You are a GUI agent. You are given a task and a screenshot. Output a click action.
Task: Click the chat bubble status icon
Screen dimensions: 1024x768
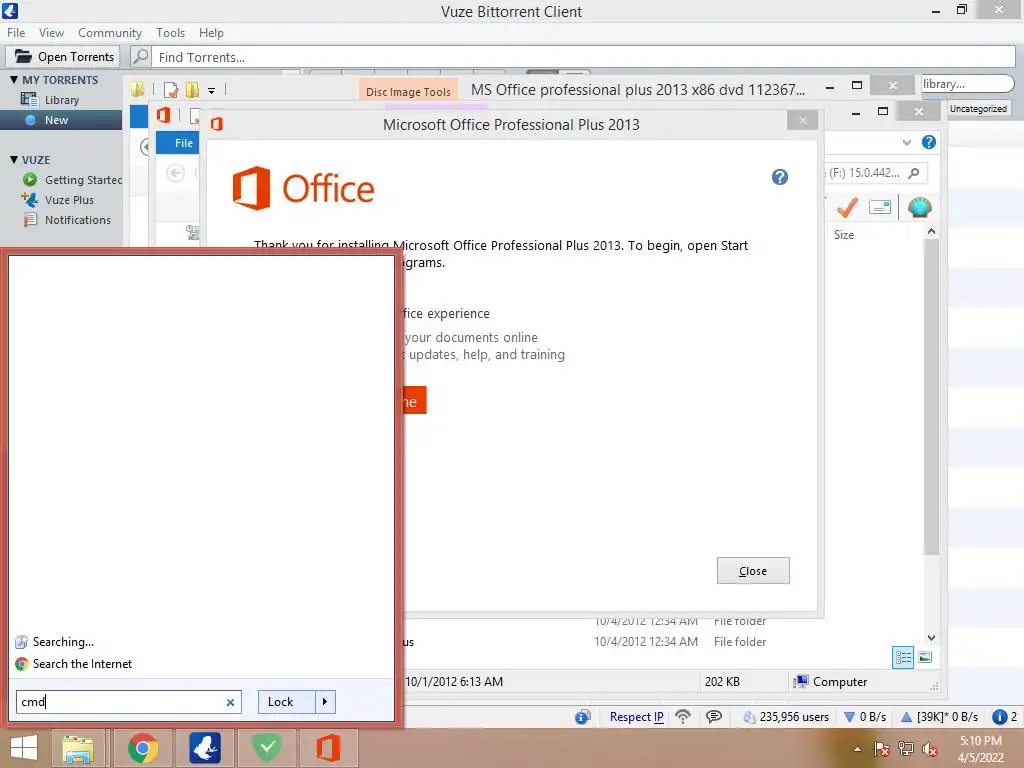[714, 716]
